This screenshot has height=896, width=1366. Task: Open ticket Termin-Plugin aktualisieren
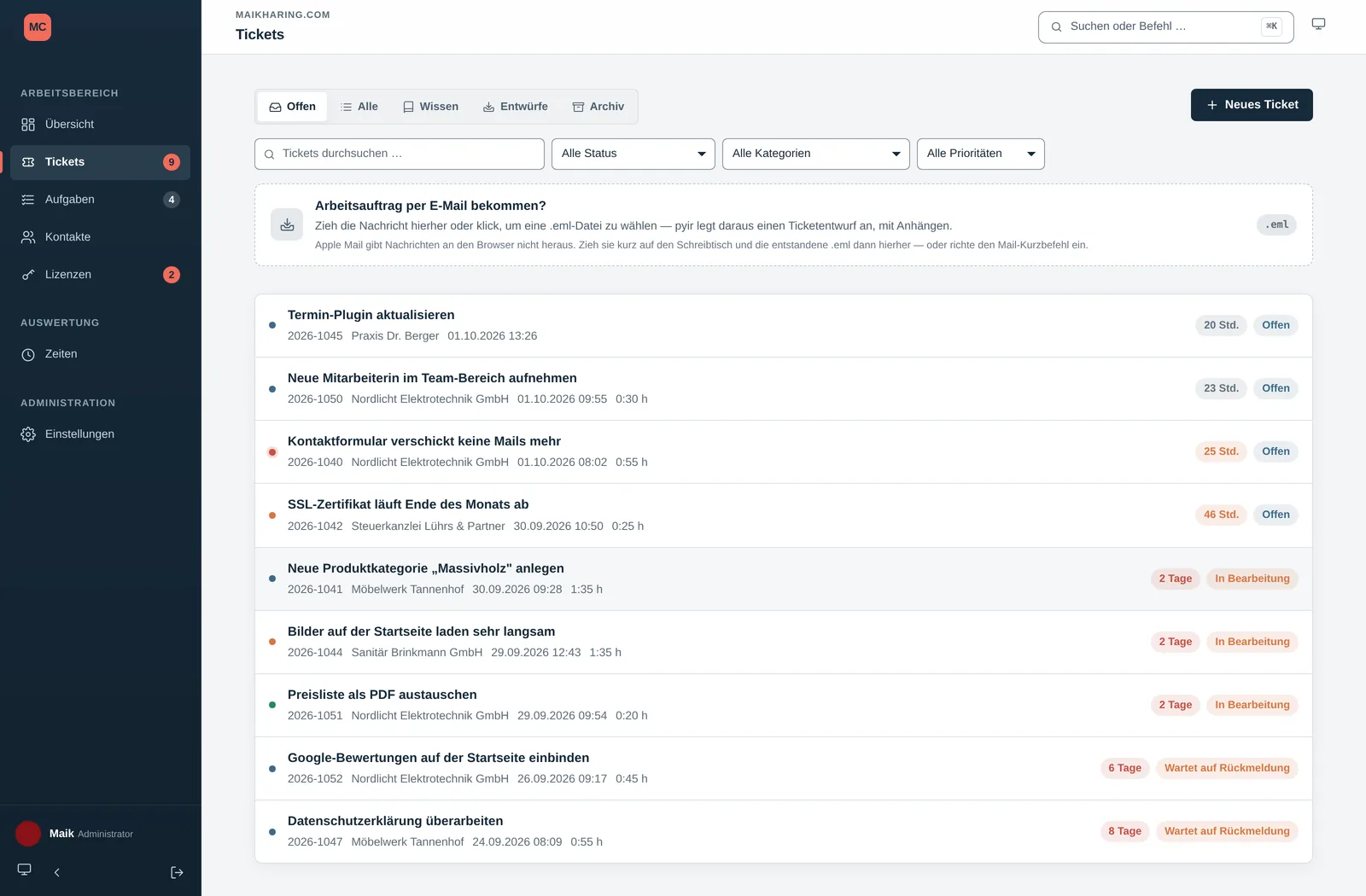pyautogui.click(x=784, y=326)
